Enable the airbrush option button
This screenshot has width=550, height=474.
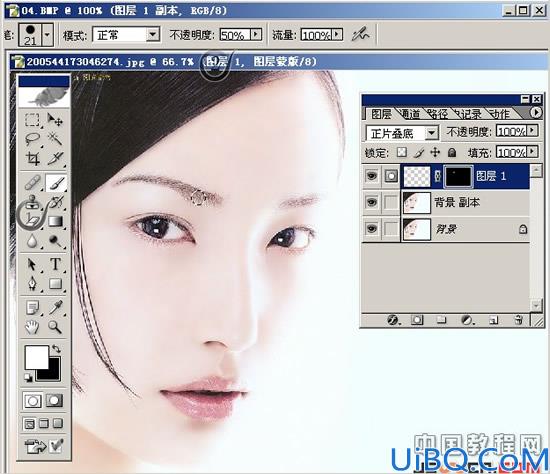pos(361,35)
